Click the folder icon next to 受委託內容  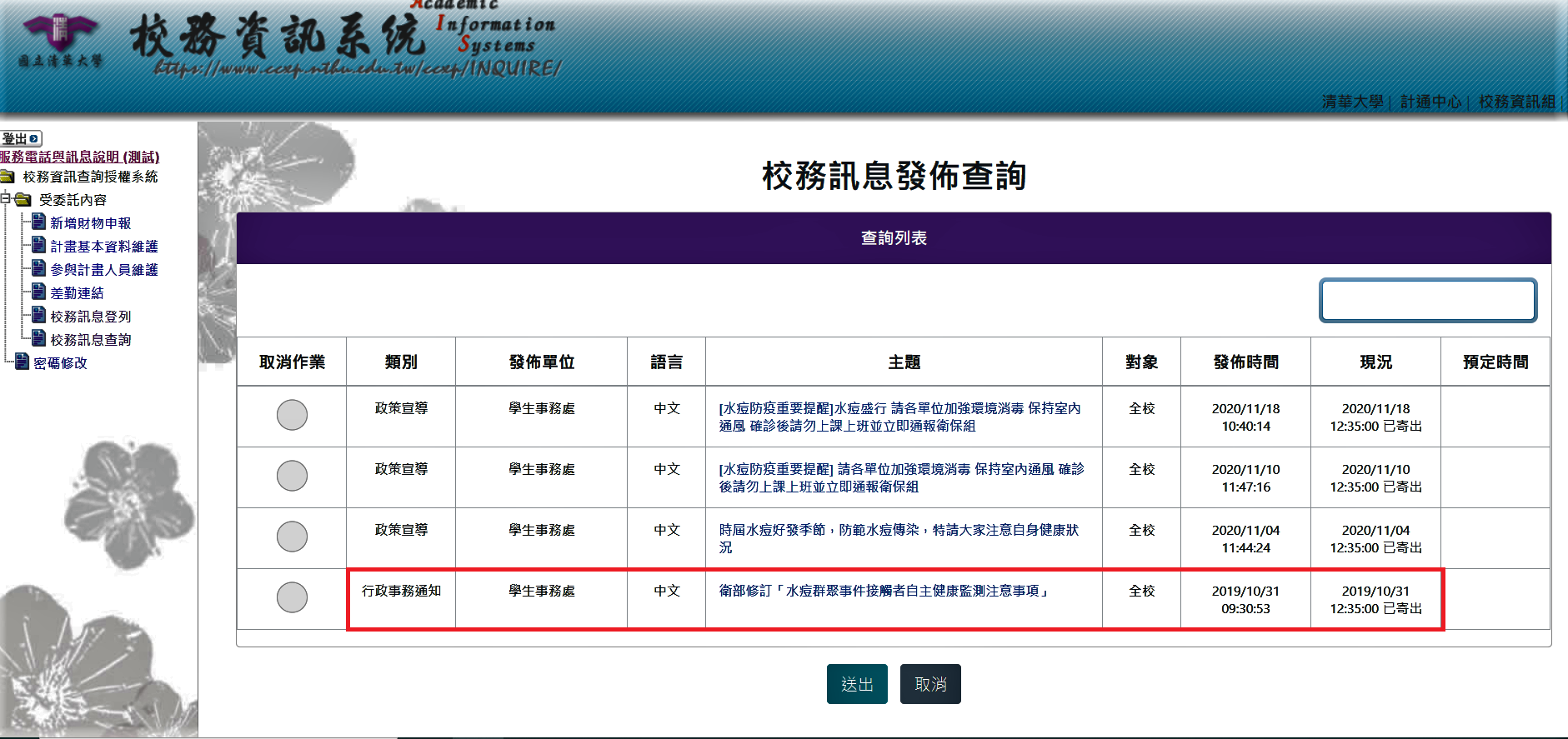[23, 200]
